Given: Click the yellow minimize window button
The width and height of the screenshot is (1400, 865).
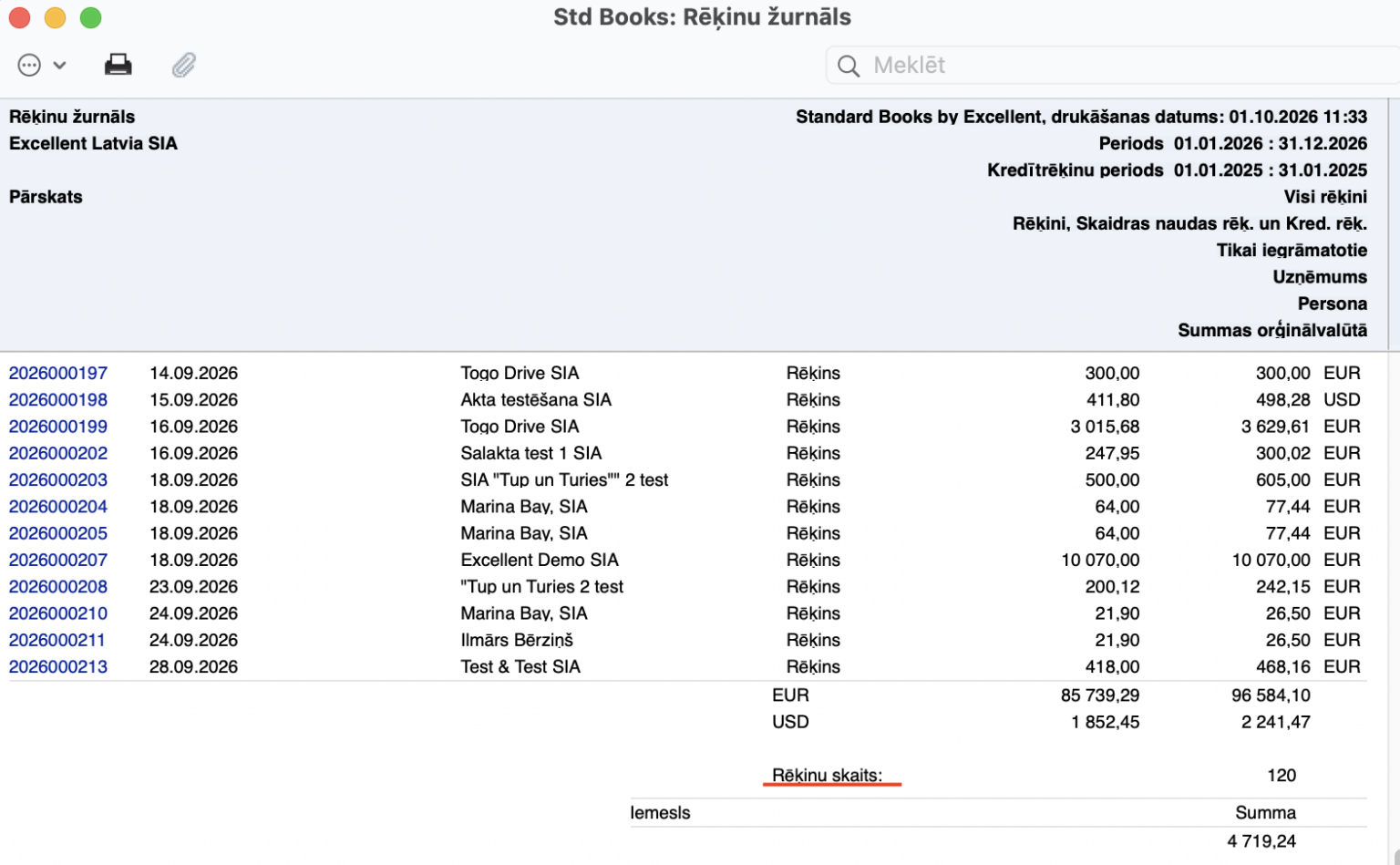Looking at the screenshot, I should point(55,17).
